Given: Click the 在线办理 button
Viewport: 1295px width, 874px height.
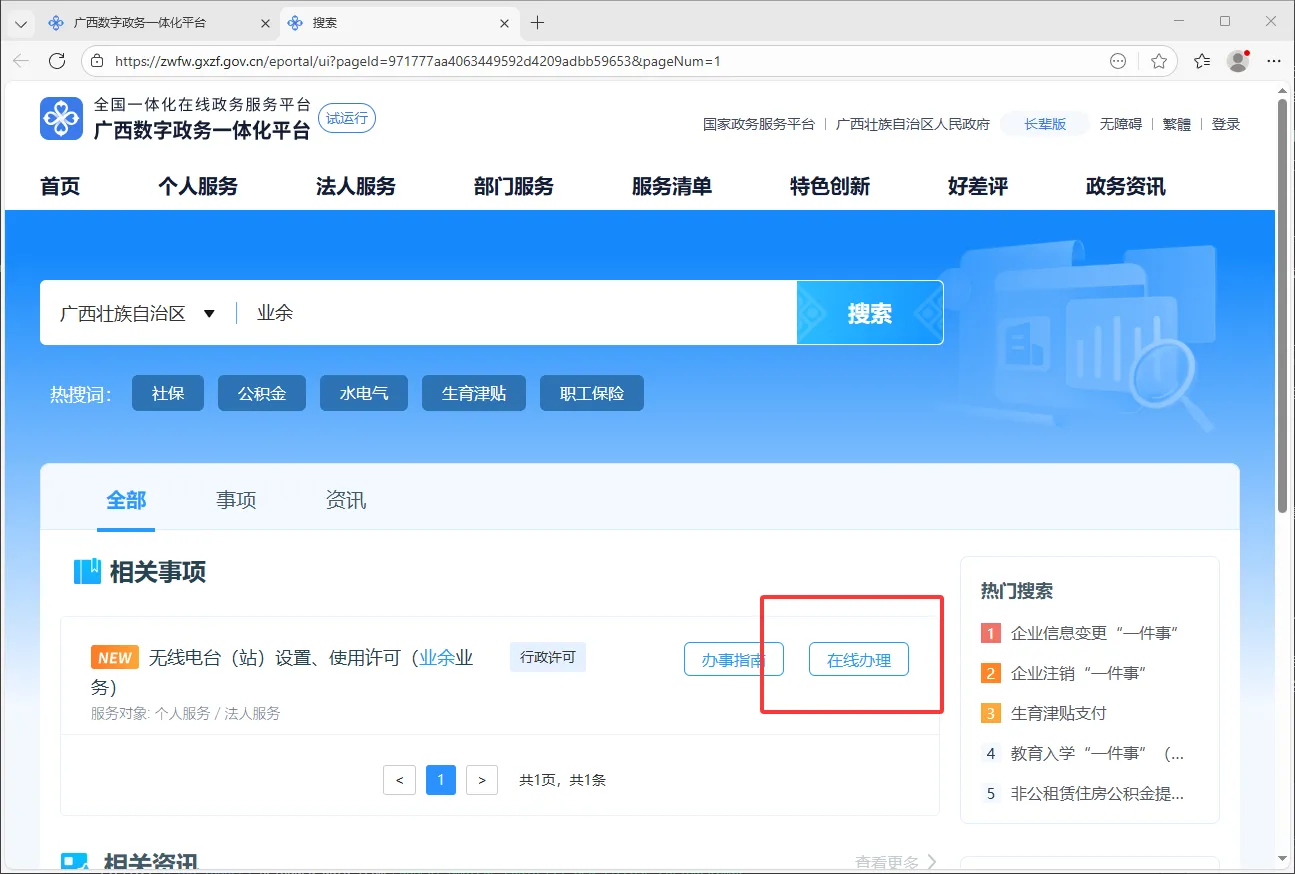Looking at the screenshot, I should [858, 660].
